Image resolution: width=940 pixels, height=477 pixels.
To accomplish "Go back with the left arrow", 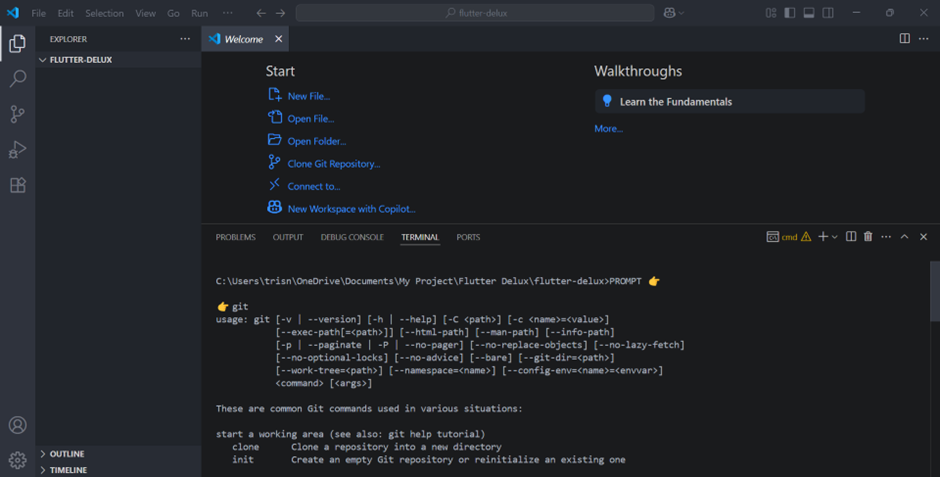I will tap(261, 13).
